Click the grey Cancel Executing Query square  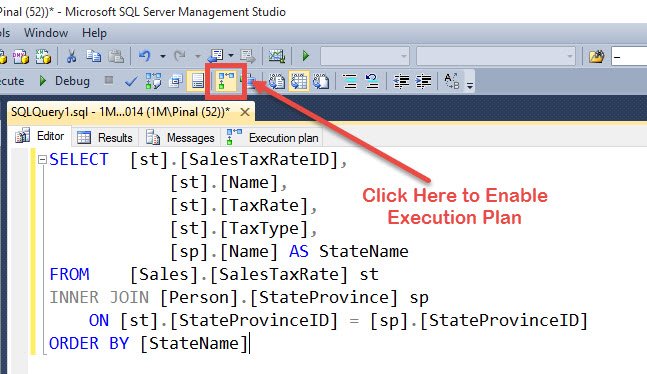tap(109, 80)
